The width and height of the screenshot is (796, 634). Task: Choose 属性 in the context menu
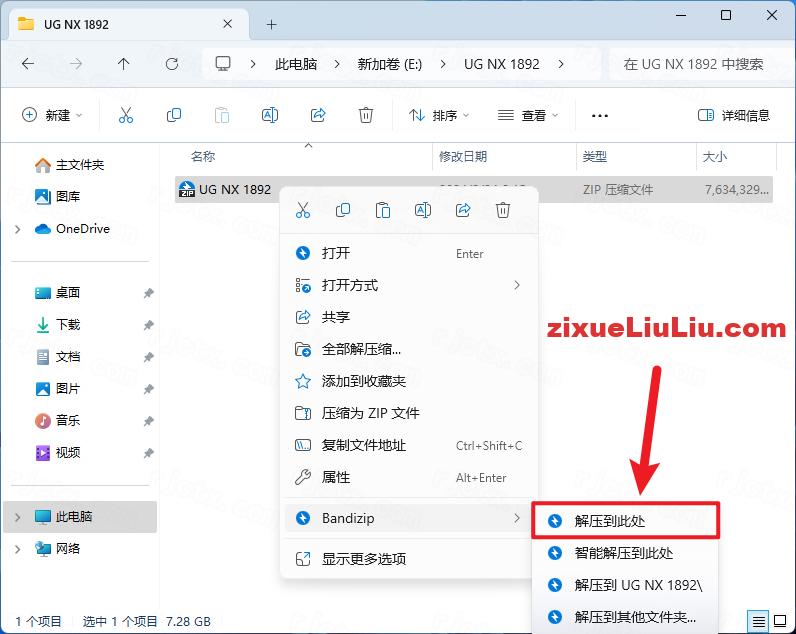(409, 477)
